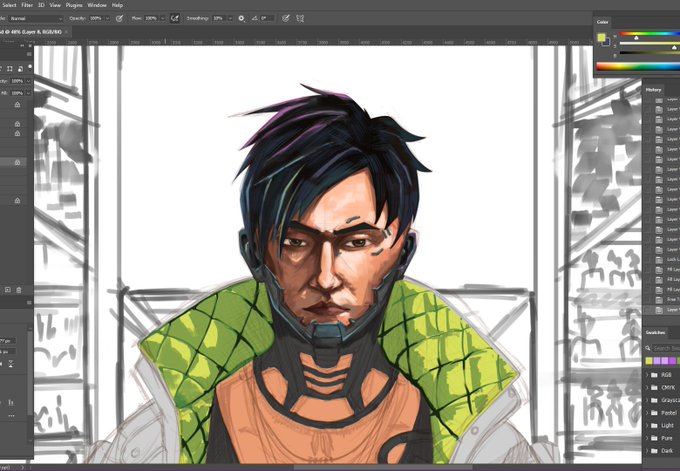Pick the yellow-green recent swatch
The image size is (680, 471).
coord(649,361)
